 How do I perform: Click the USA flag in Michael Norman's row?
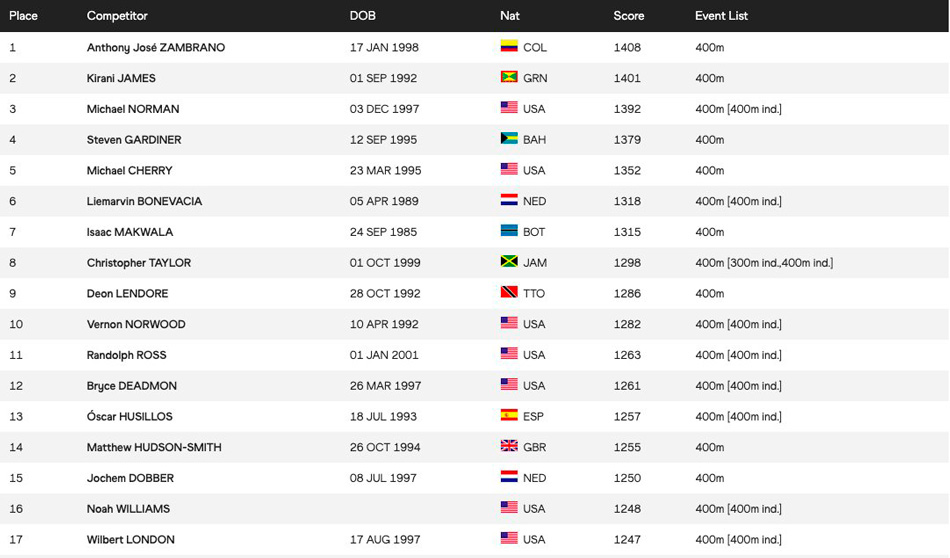[509, 109]
